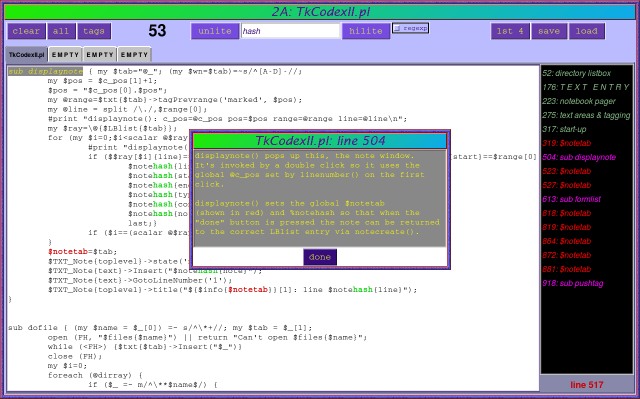Jump to 52: directory listbox entry

[x=576, y=73]
